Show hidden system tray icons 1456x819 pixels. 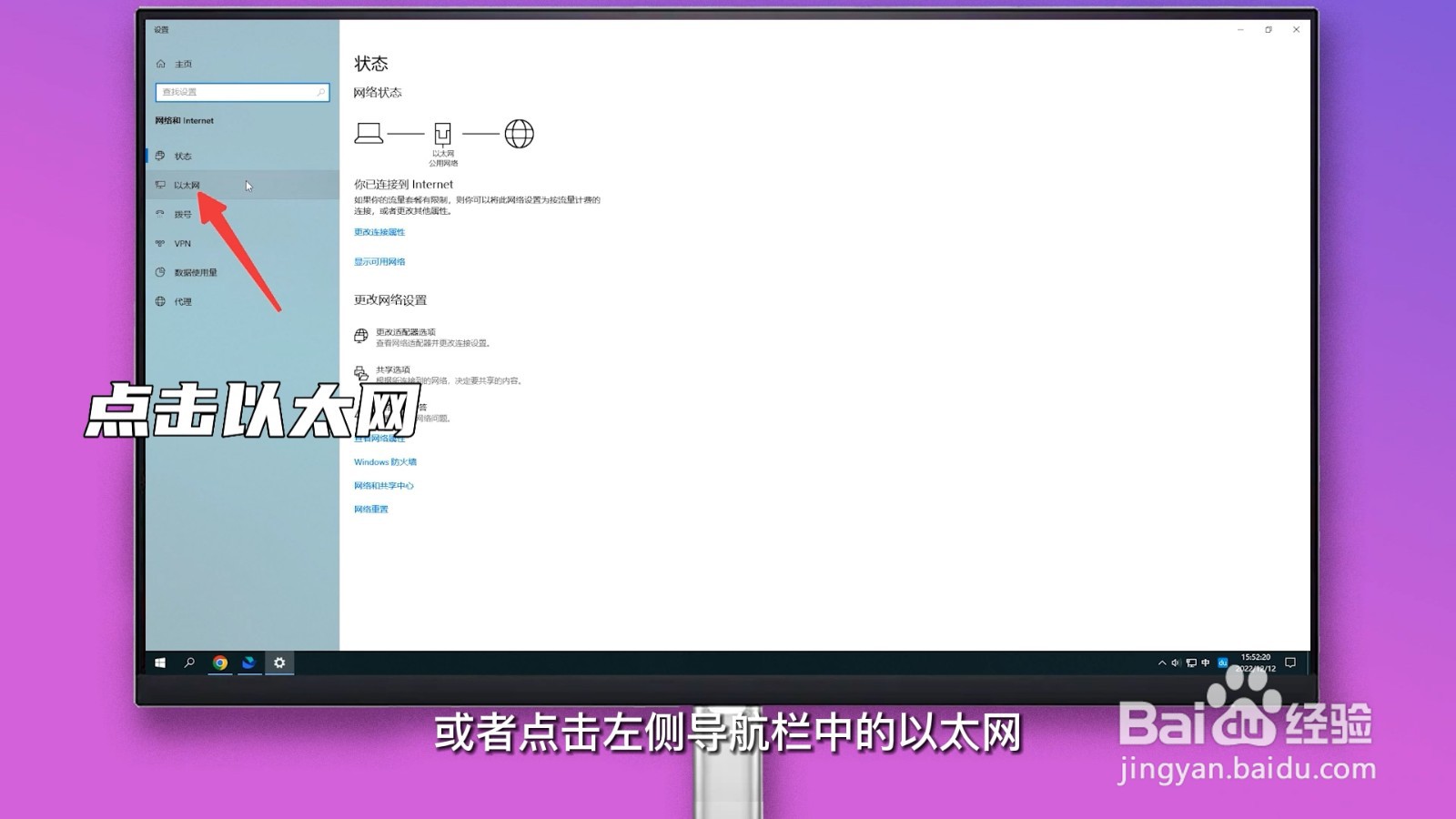tap(1161, 663)
